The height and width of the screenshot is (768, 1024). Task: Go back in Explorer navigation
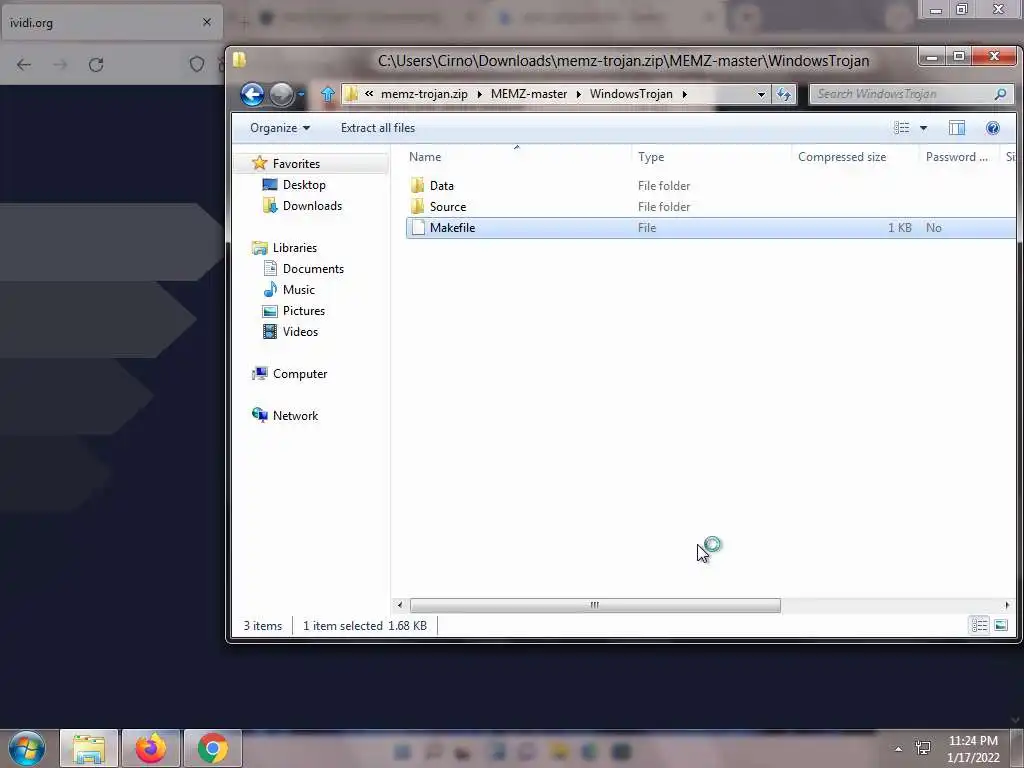click(252, 95)
